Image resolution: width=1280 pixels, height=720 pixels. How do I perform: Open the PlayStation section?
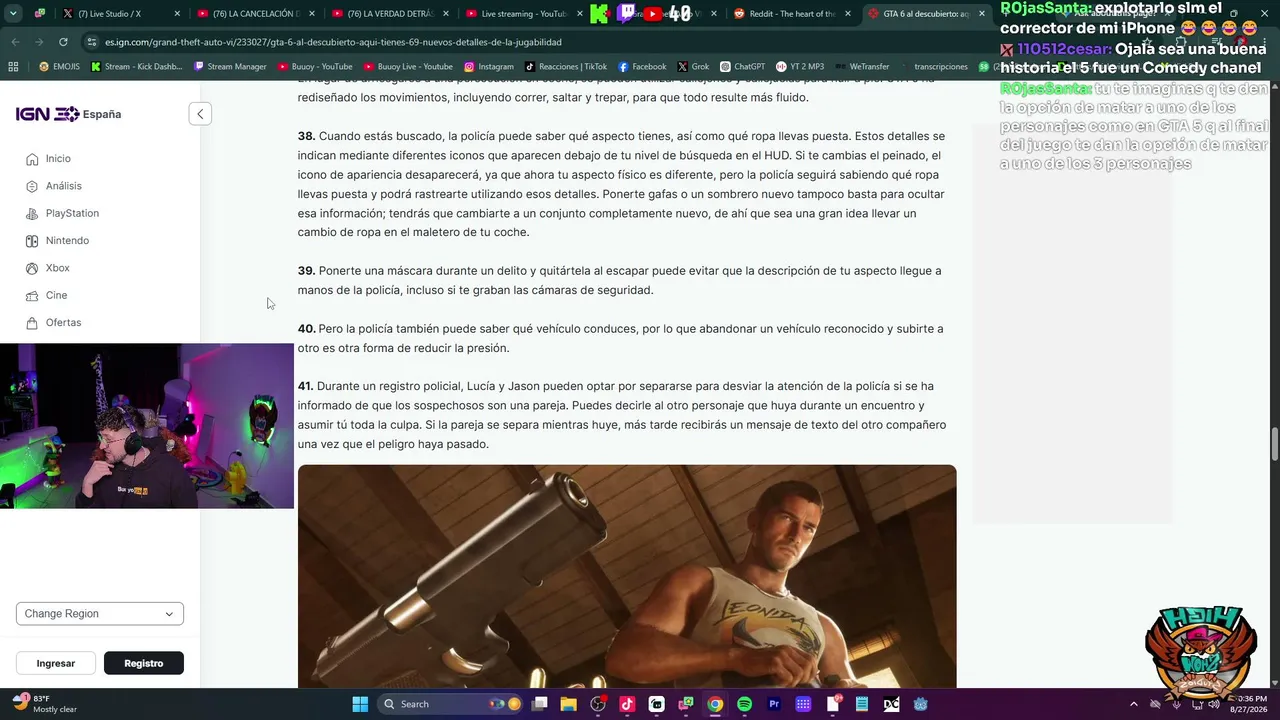tap(72, 213)
